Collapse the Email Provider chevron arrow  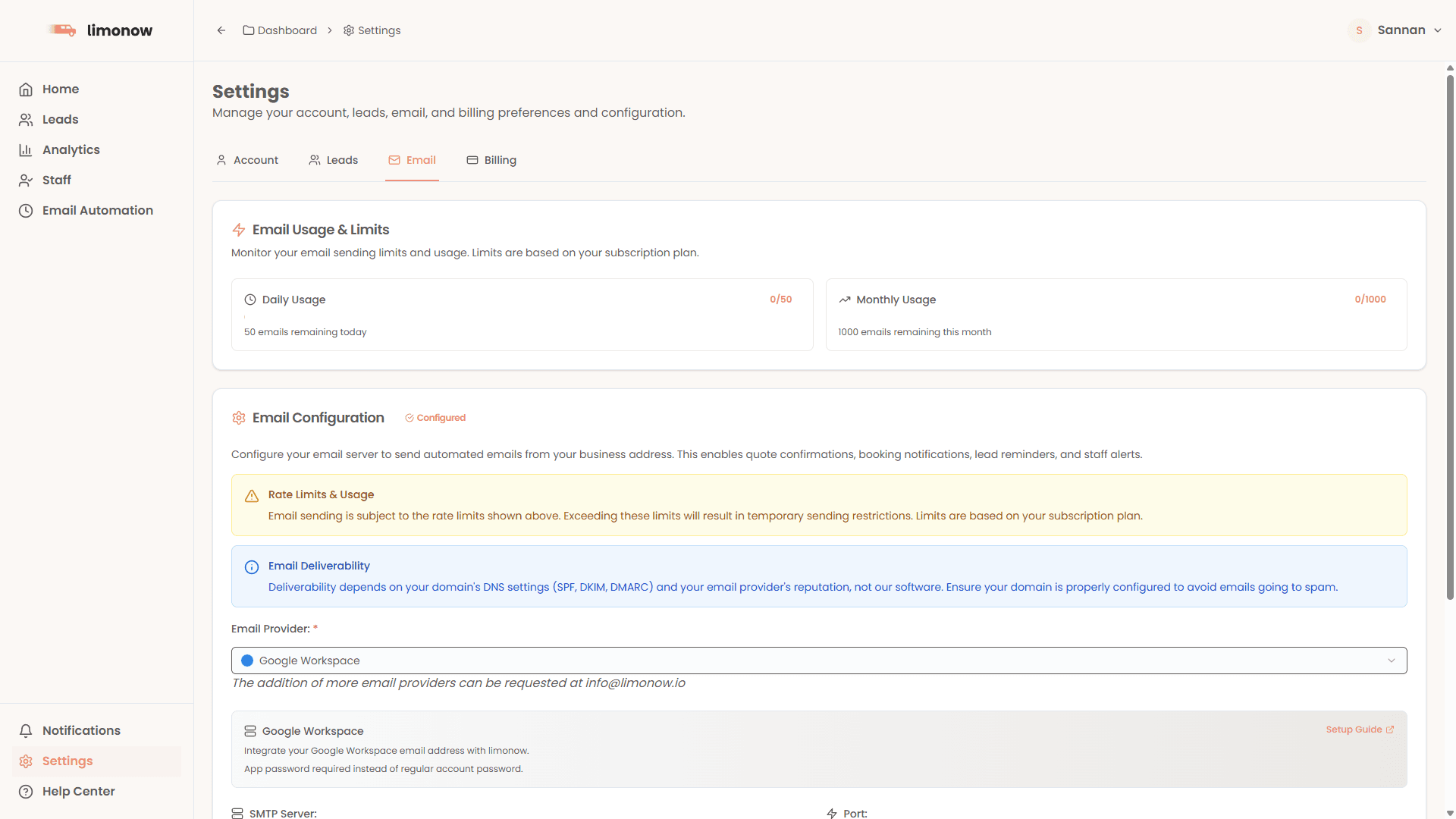point(1392,661)
